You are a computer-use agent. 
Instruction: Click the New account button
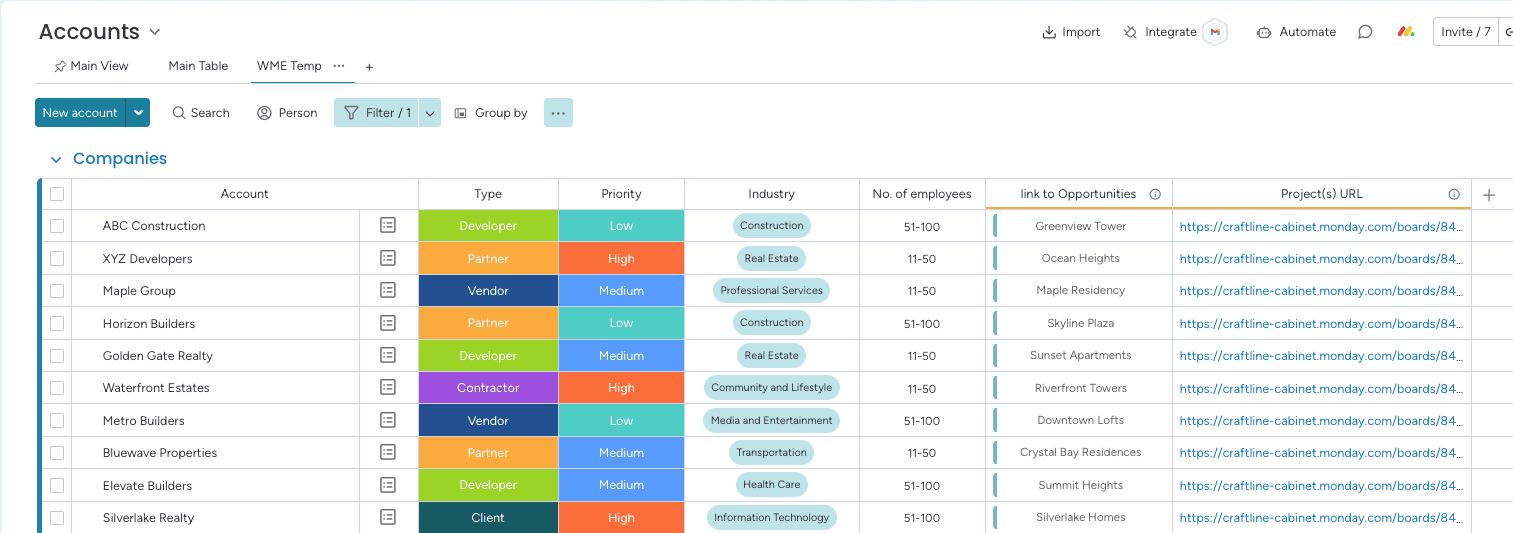[81, 113]
